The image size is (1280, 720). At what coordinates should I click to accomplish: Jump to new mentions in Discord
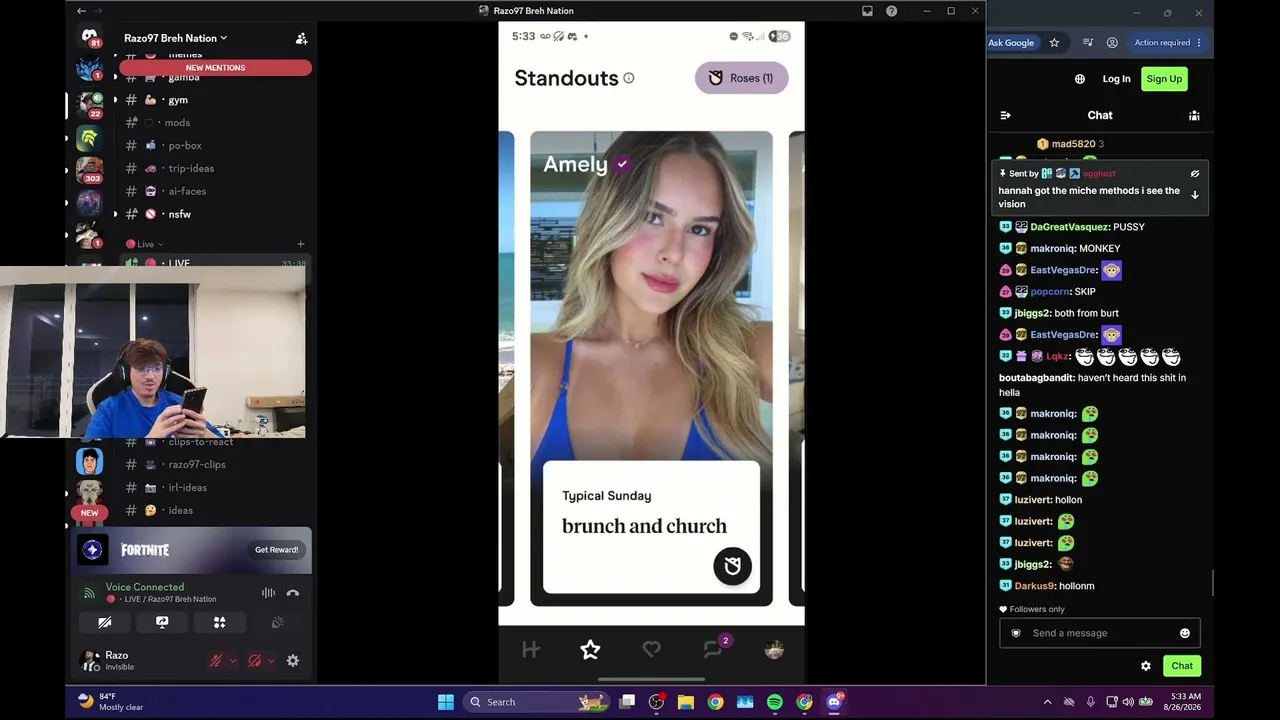215,68
